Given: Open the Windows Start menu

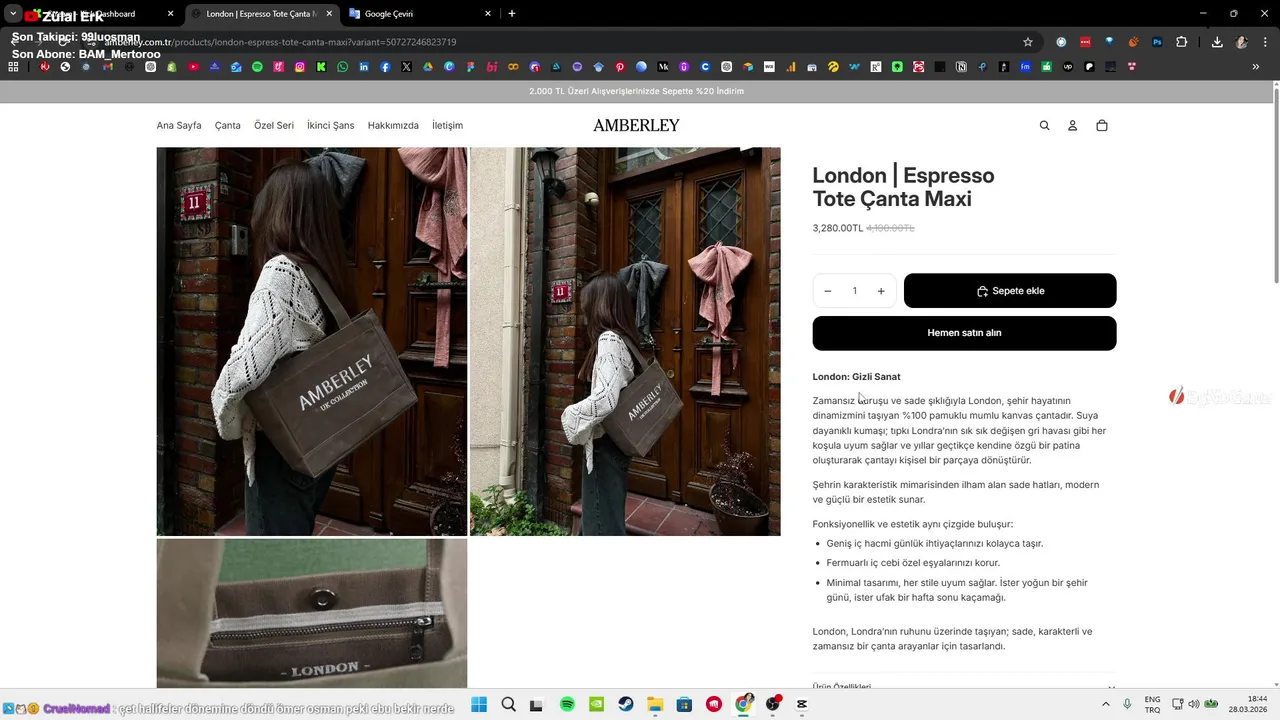Looking at the screenshot, I should pos(479,704).
